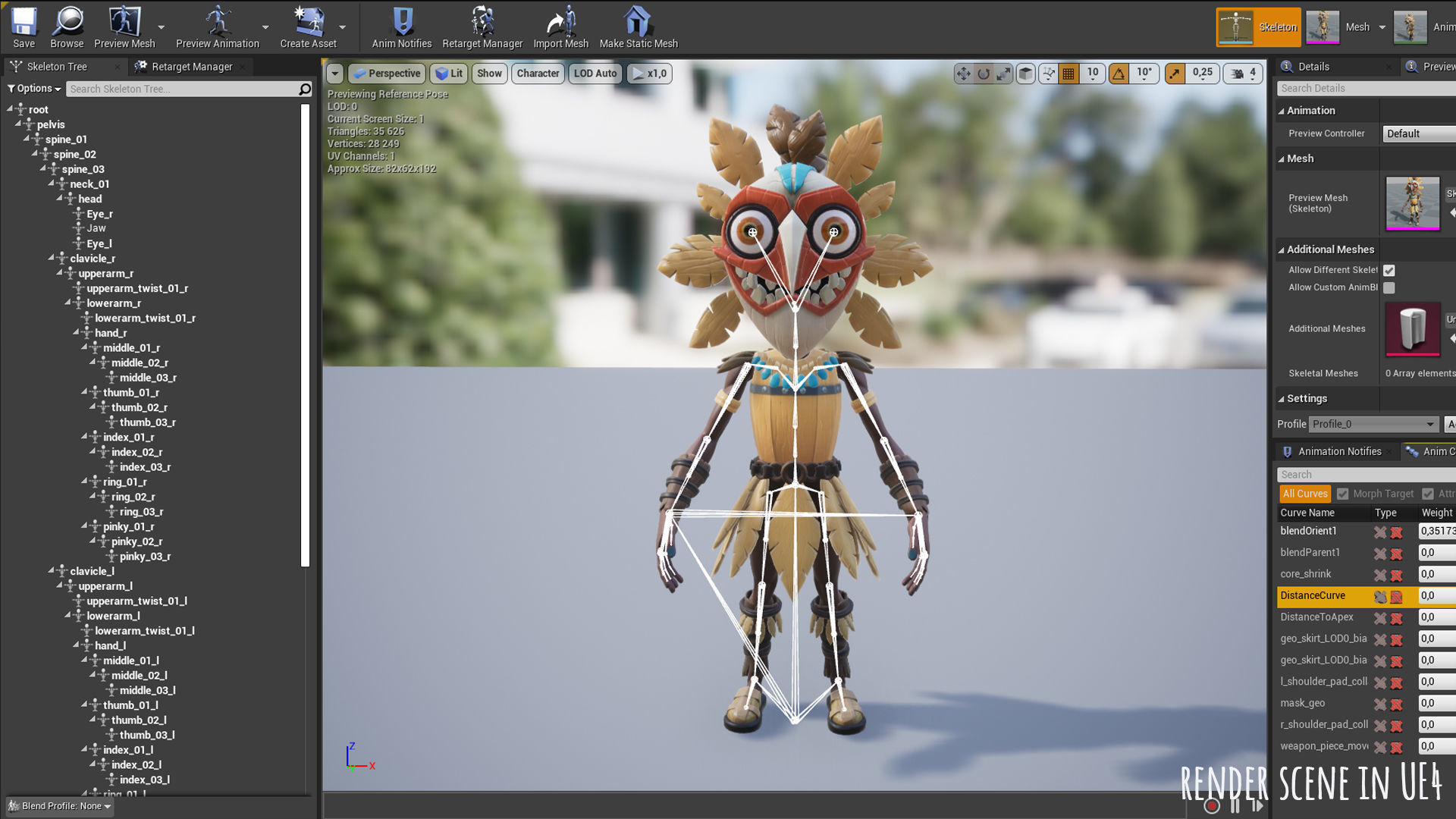Toggle the Morph Target curve filter checkbox
This screenshot has height=819, width=1456.
coord(1343,494)
